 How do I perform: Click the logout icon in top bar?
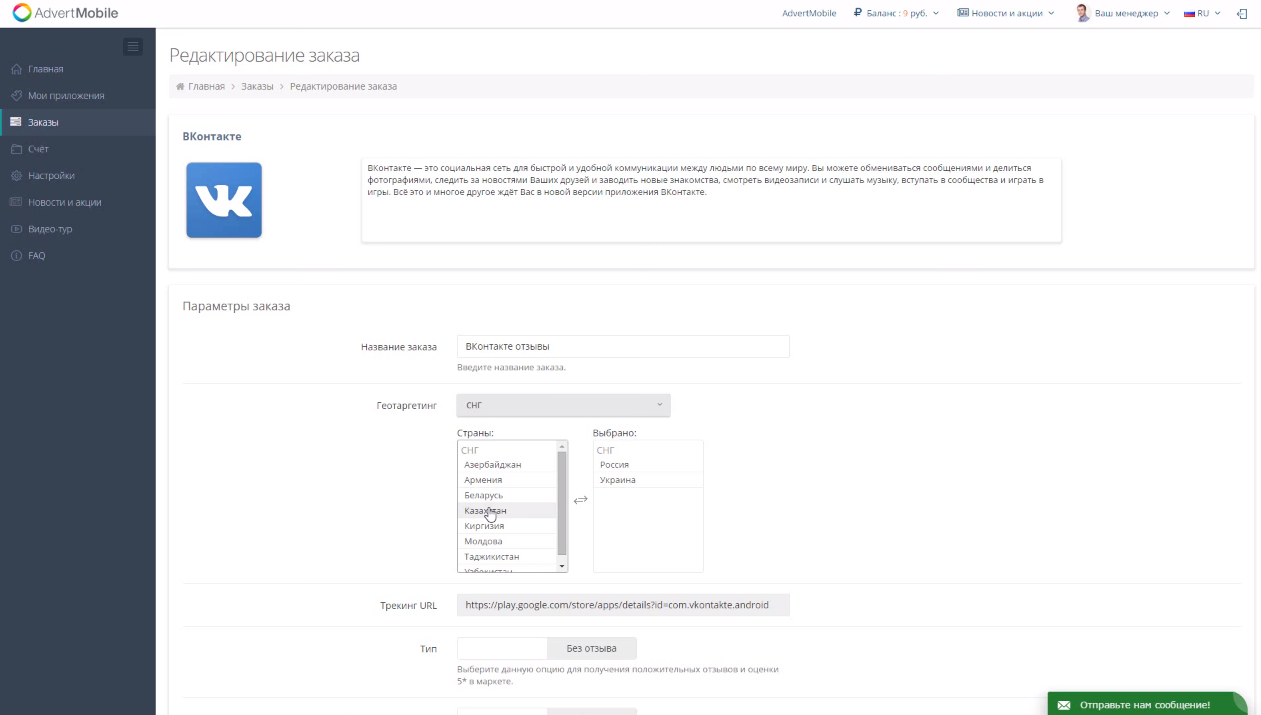(x=1242, y=14)
